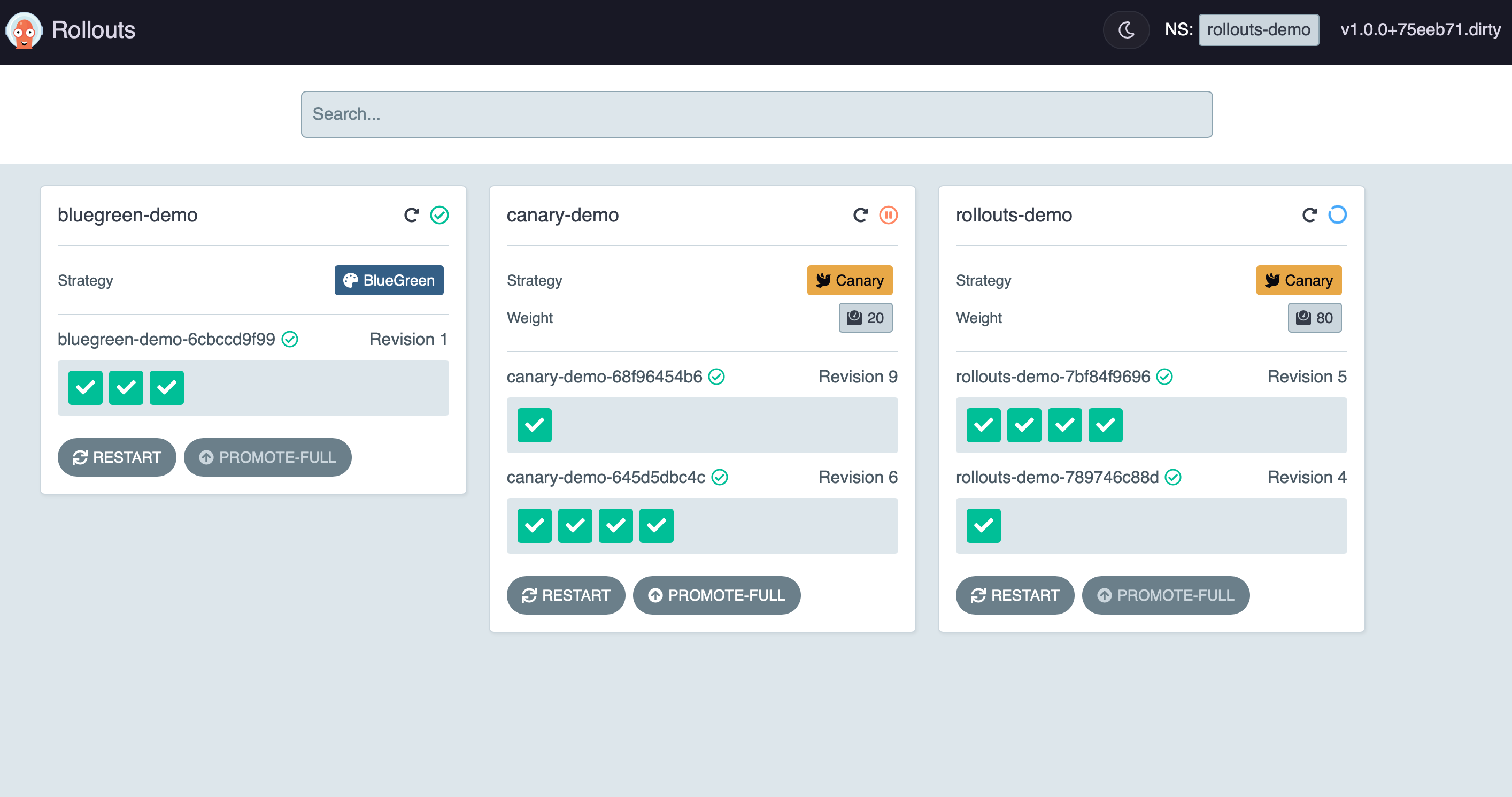
Task: Toggle dark mode with the moon icon
Action: coord(1126,30)
